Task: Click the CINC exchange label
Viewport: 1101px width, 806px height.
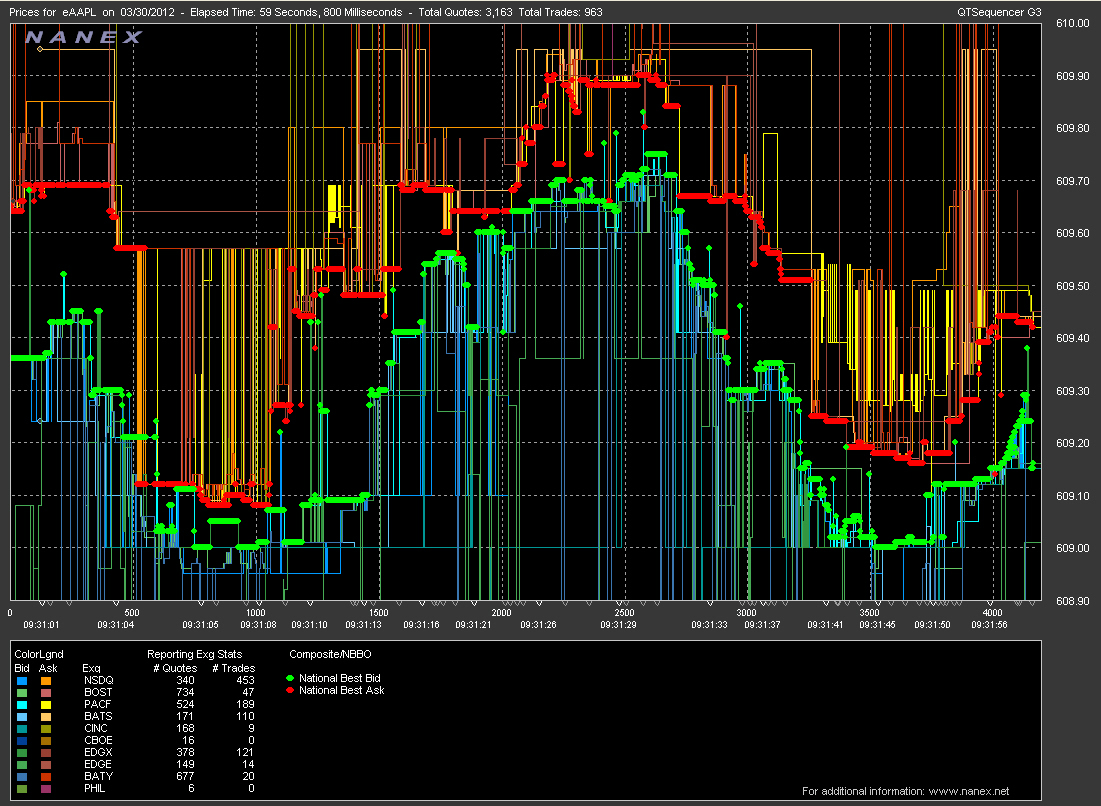Action: click(x=96, y=728)
